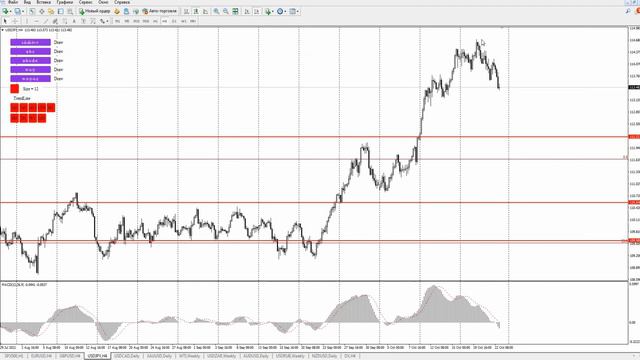
Task: Switch chart to Candlesticks mode
Action: tap(196, 11)
